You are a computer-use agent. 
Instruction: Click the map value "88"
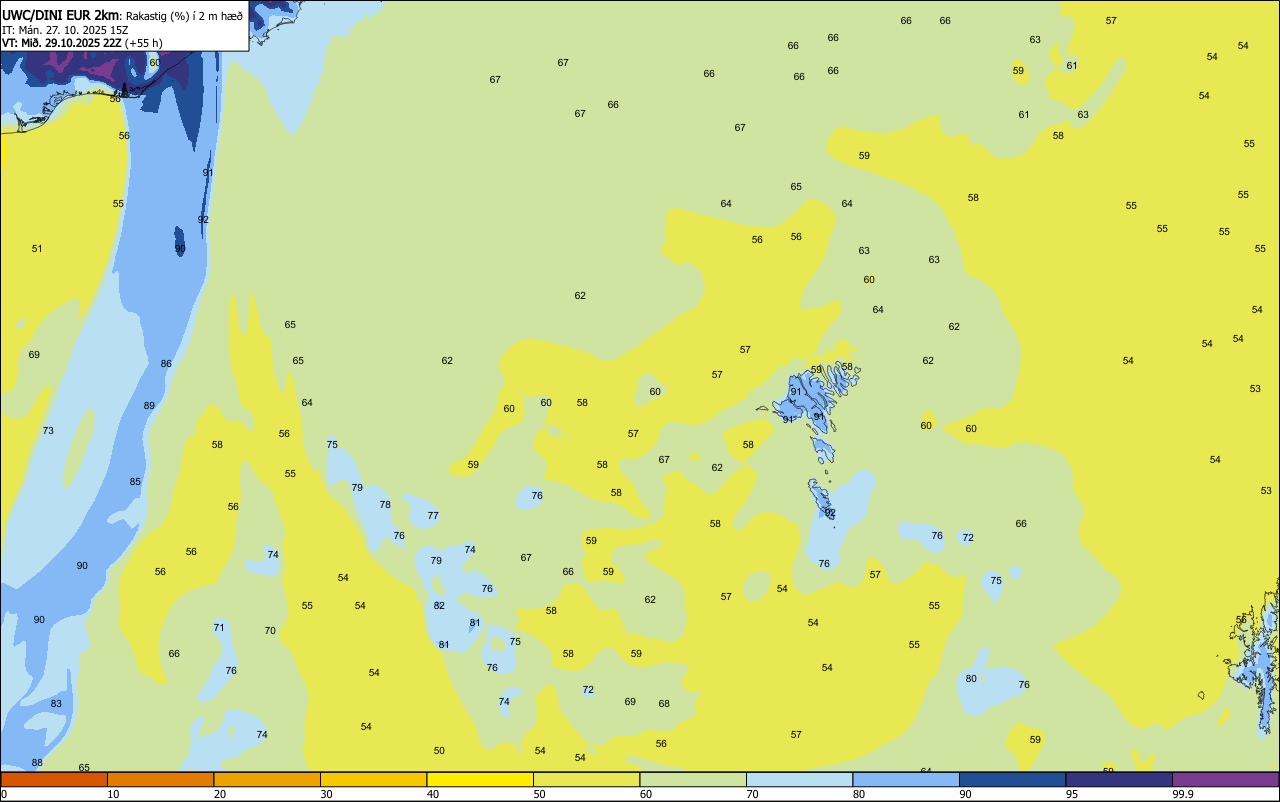coord(37,763)
